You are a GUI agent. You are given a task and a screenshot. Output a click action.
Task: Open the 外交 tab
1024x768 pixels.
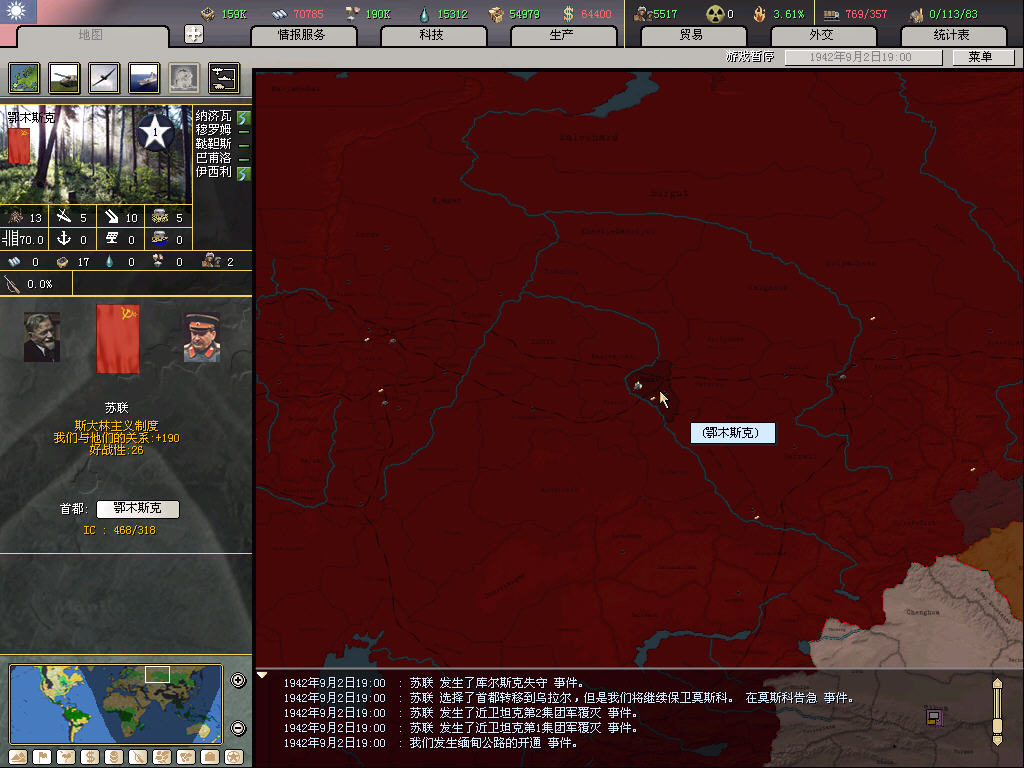[x=822, y=35]
